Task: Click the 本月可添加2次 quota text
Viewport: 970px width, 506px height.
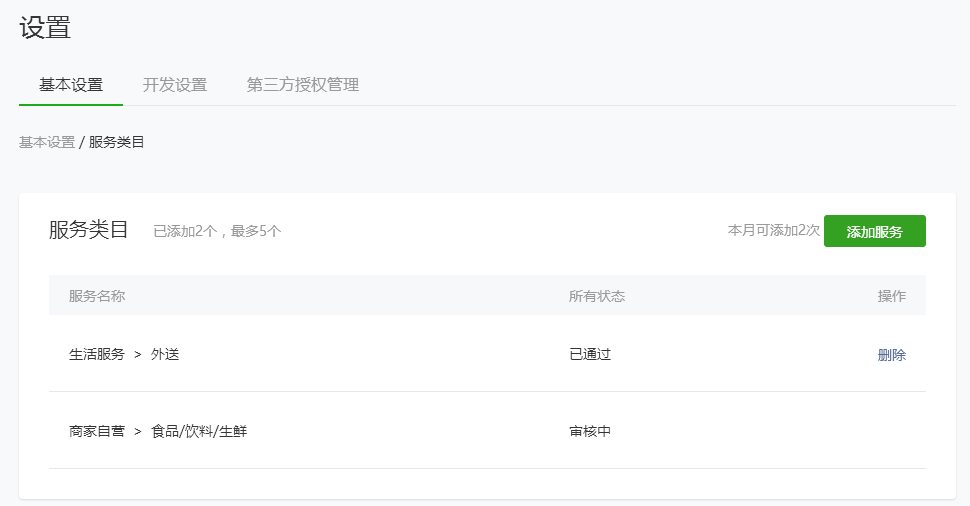Action: click(x=773, y=230)
